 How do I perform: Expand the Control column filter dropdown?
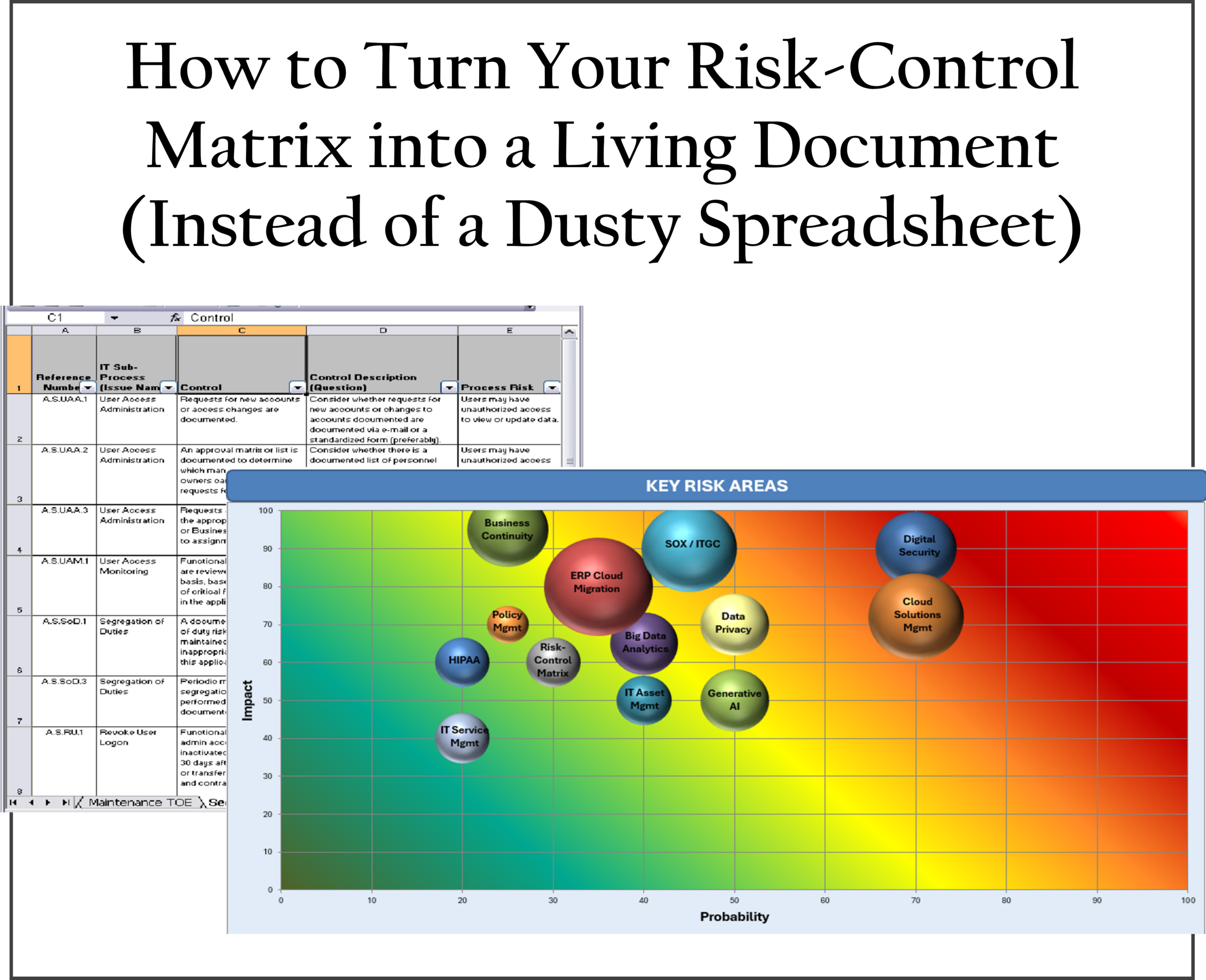pos(297,387)
